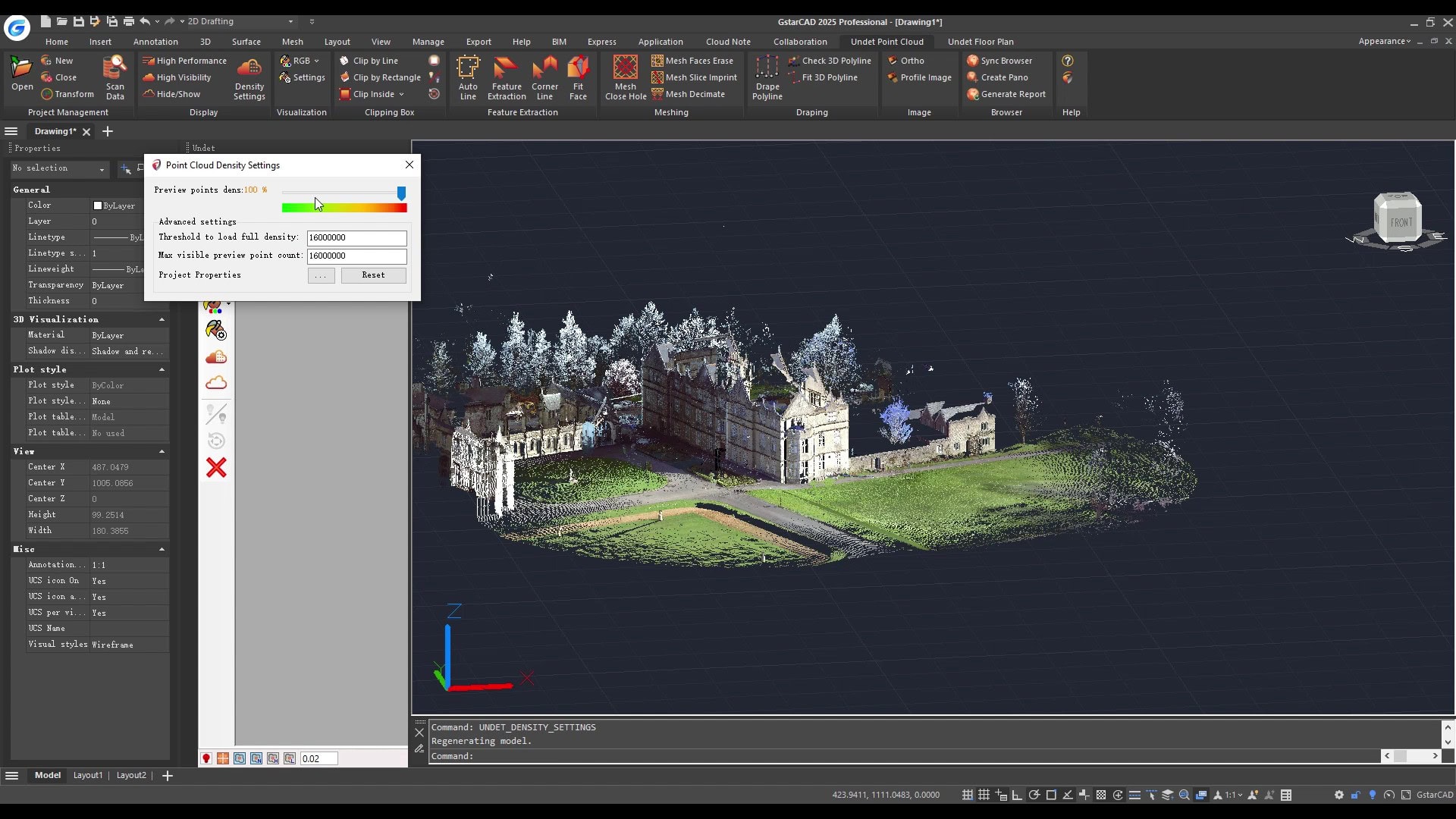This screenshot has height=819, width=1456.
Task: Click the Drape Polyline icon
Action: [x=767, y=77]
